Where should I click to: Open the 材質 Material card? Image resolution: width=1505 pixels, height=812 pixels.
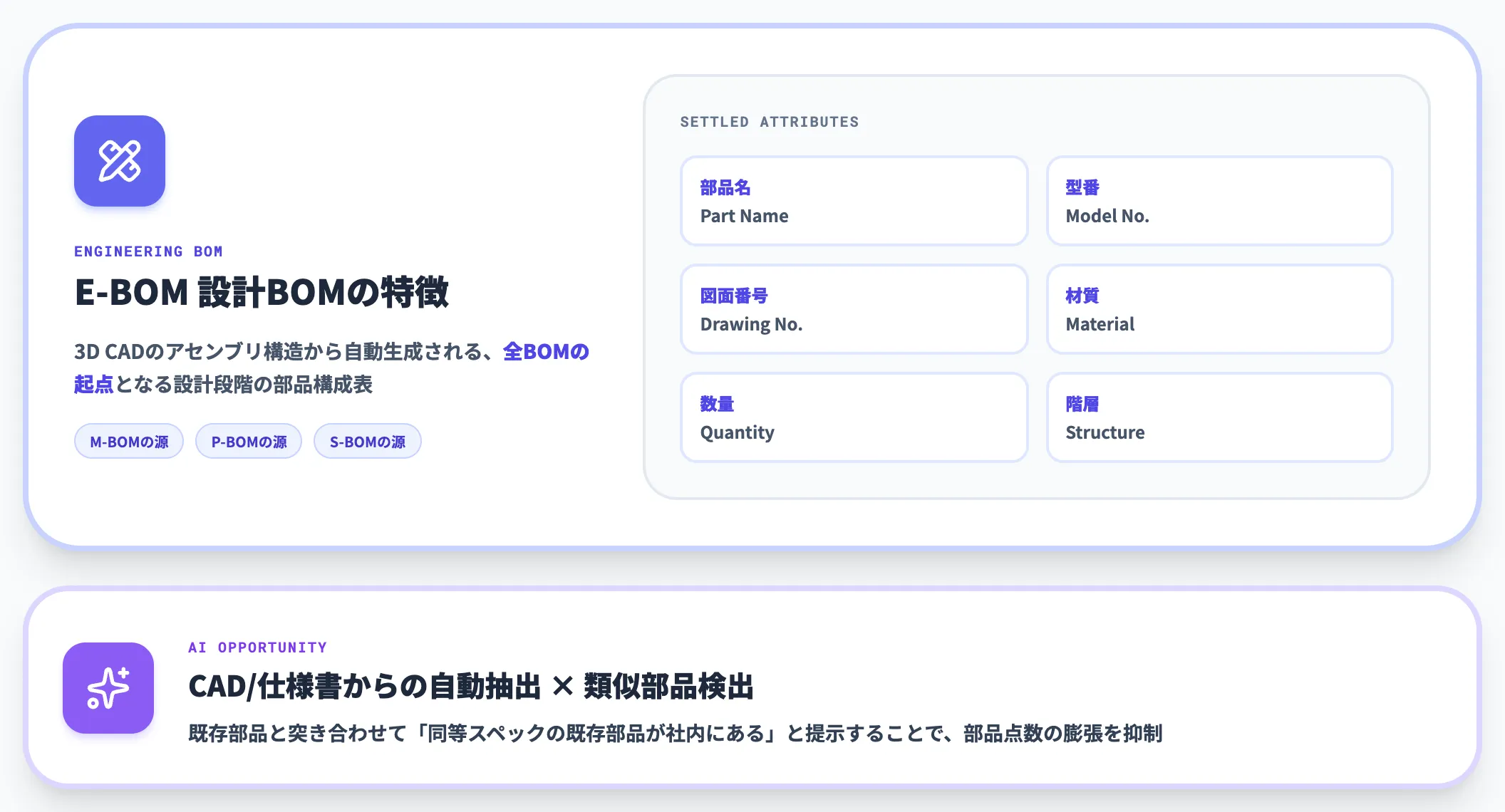[x=1219, y=309]
